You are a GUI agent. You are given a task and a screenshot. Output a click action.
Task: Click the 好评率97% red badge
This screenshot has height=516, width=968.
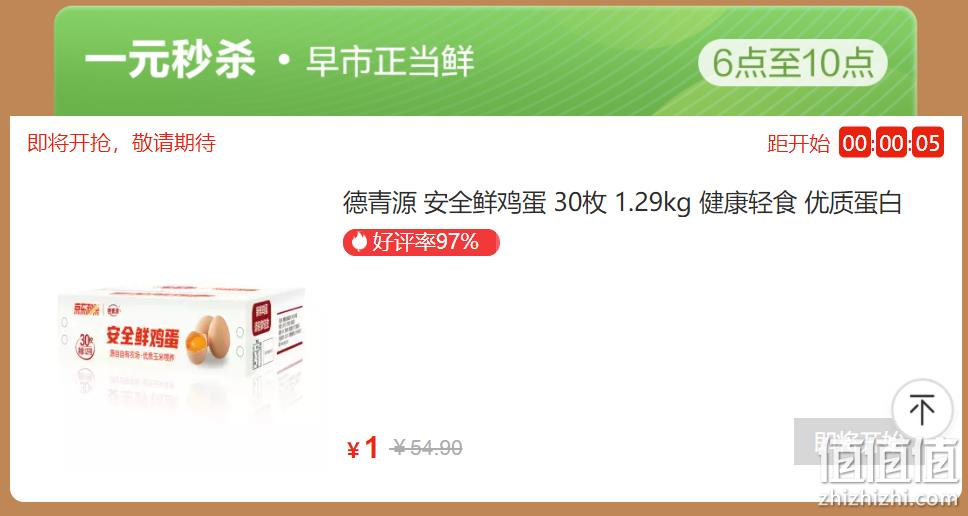point(421,242)
